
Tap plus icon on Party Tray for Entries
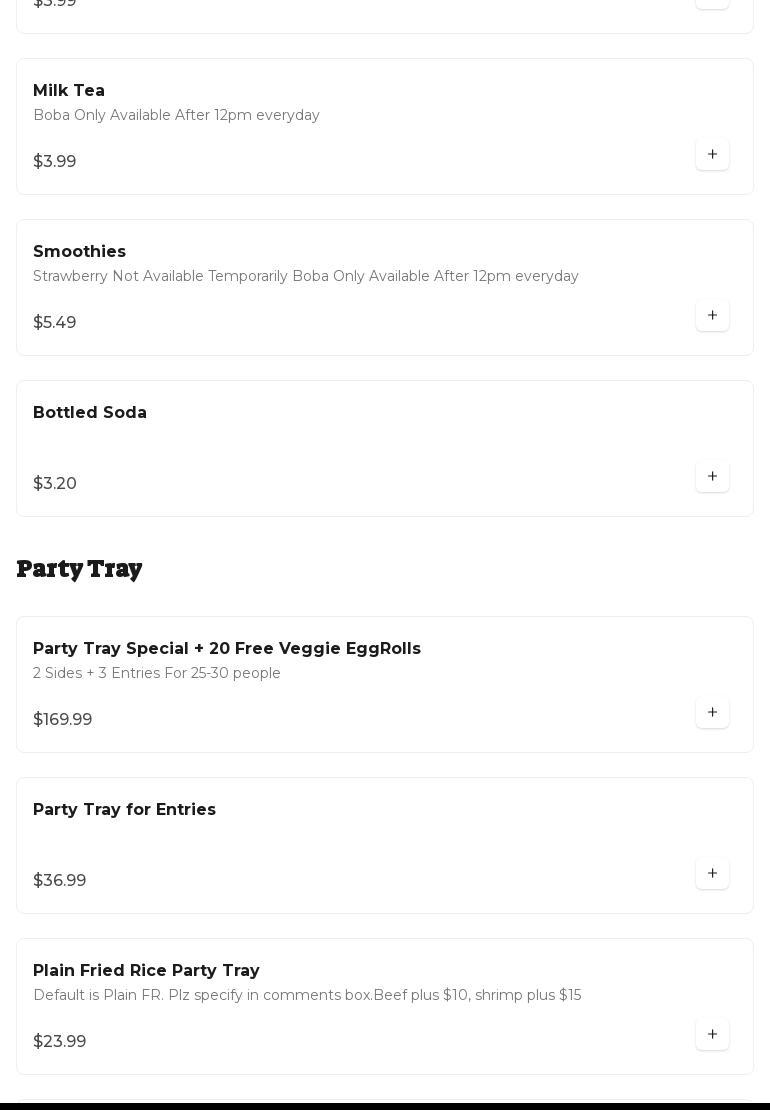tap(712, 874)
